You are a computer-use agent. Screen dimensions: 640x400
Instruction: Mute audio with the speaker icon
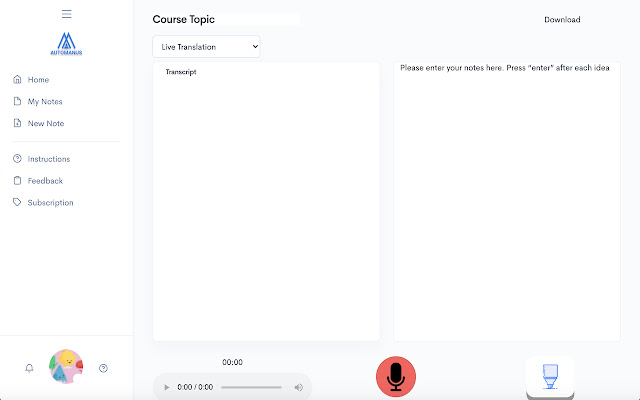pyautogui.click(x=299, y=387)
